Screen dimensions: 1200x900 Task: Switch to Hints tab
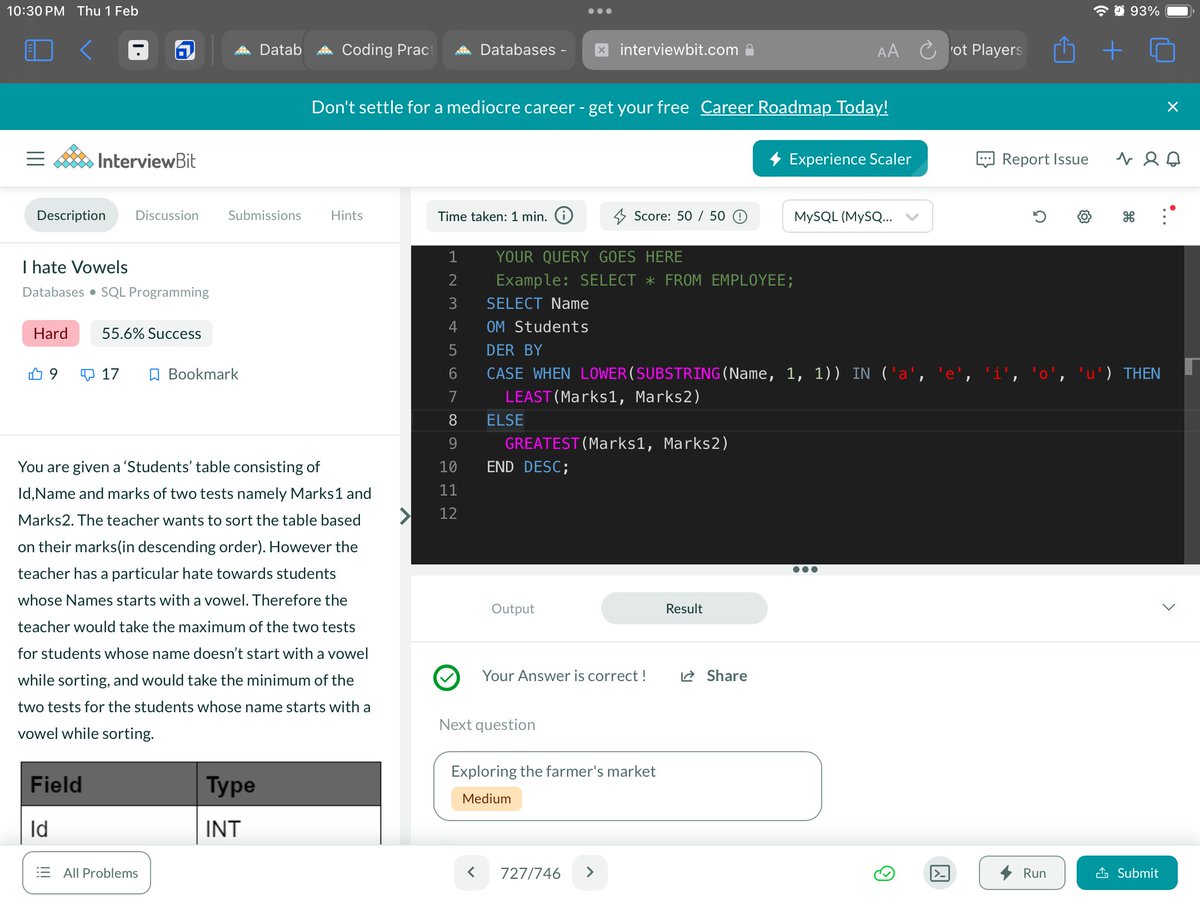[347, 215]
